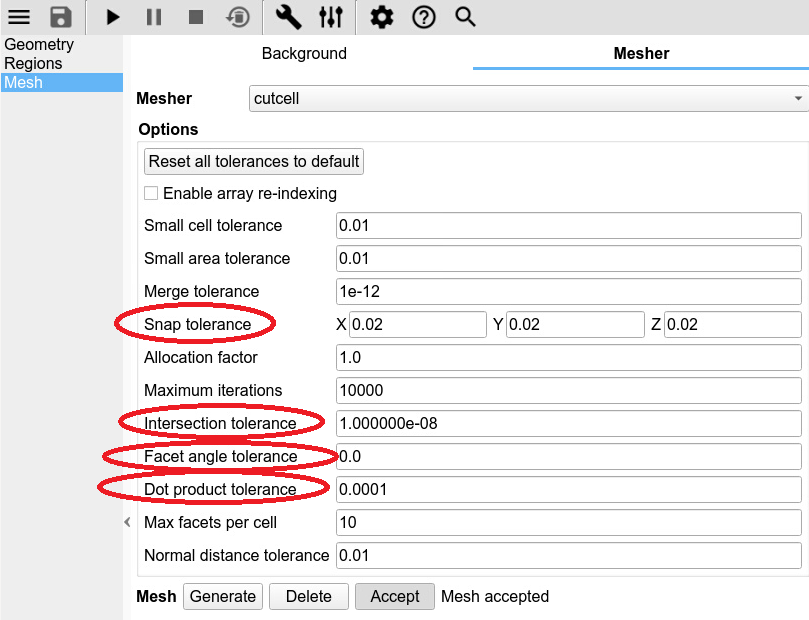Open the hamburger main menu
Screen dimensions: 809x620
coord(19,17)
